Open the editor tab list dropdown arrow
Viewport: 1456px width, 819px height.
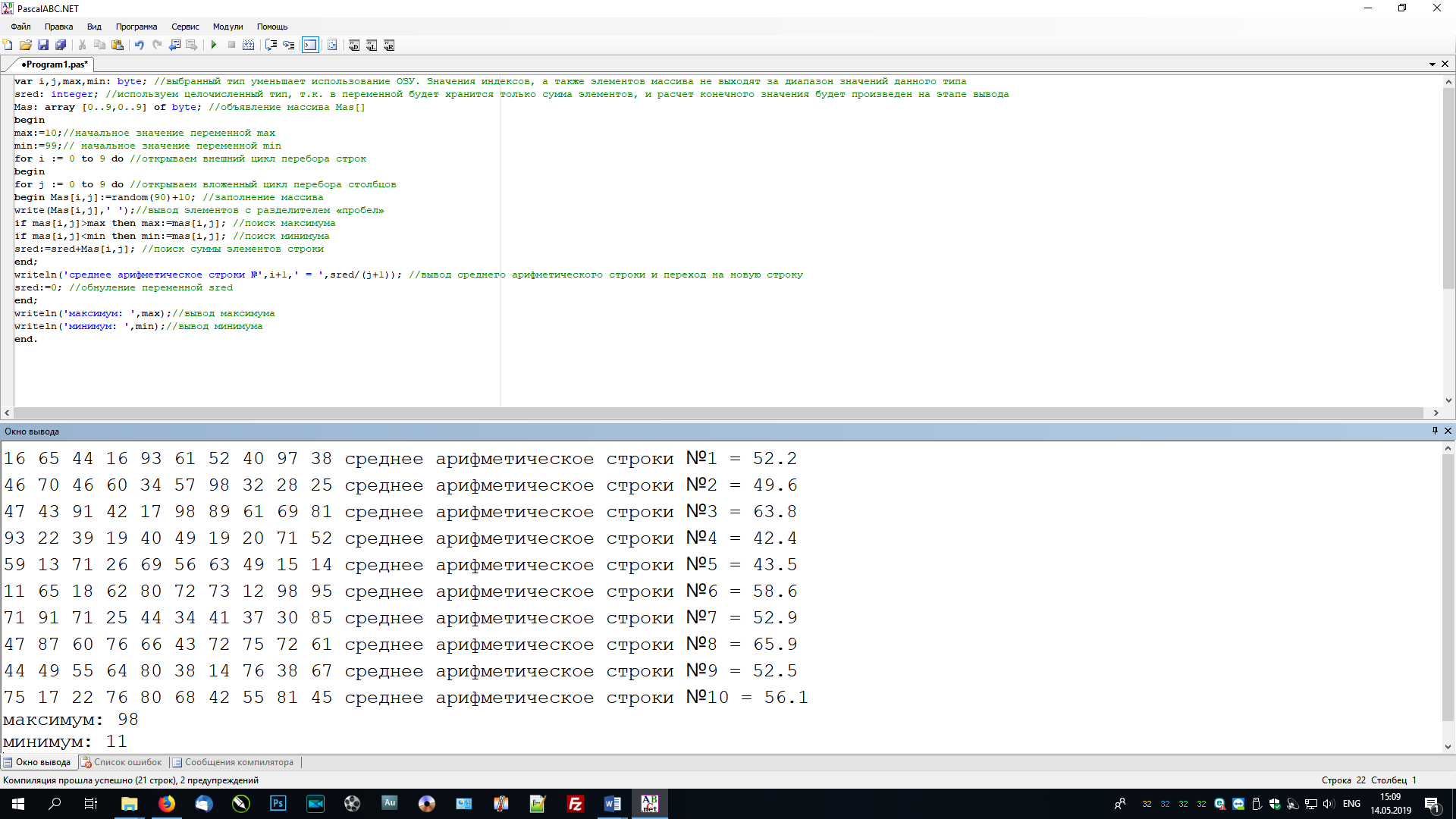point(1432,64)
